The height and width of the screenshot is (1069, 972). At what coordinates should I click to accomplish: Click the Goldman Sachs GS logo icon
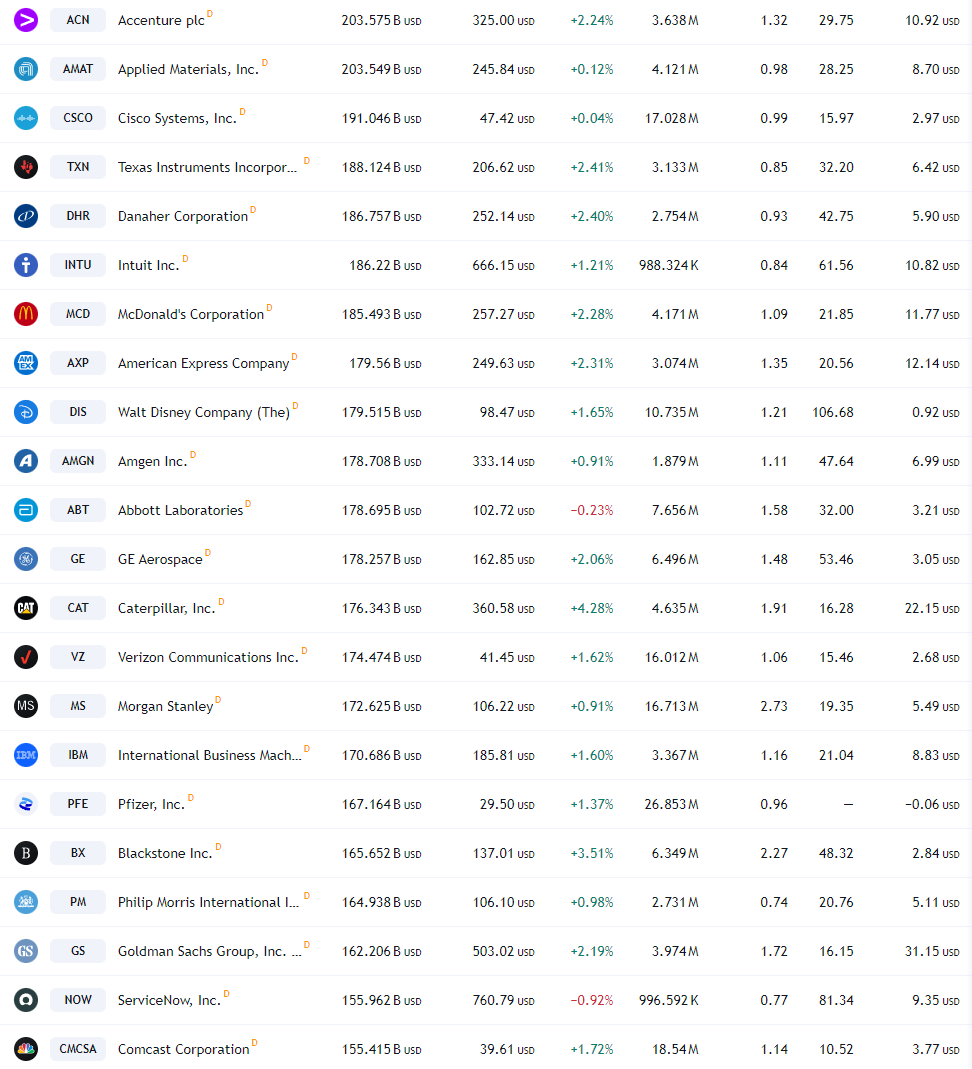click(x=26, y=951)
